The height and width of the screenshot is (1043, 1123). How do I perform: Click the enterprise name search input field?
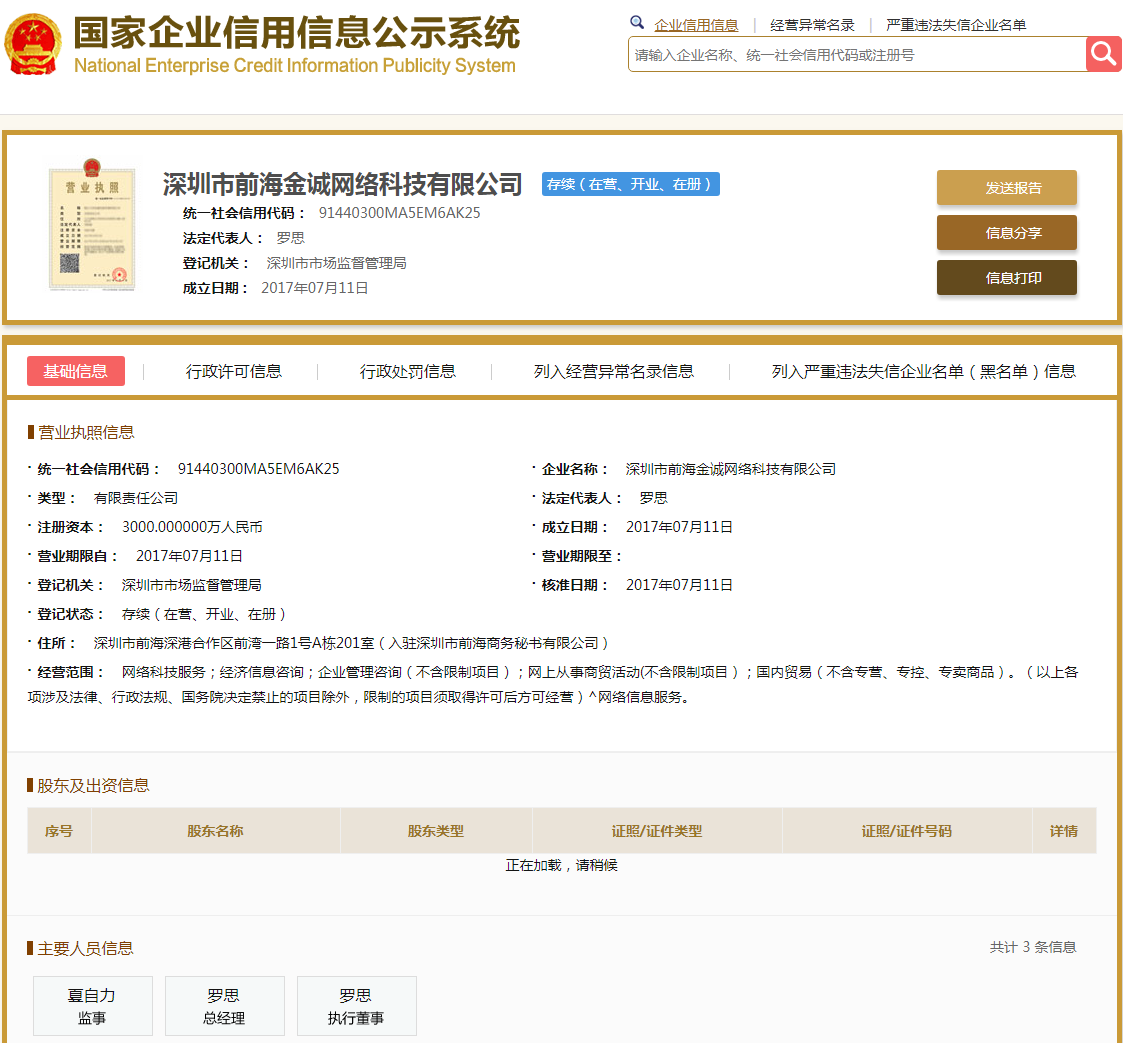click(856, 55)
